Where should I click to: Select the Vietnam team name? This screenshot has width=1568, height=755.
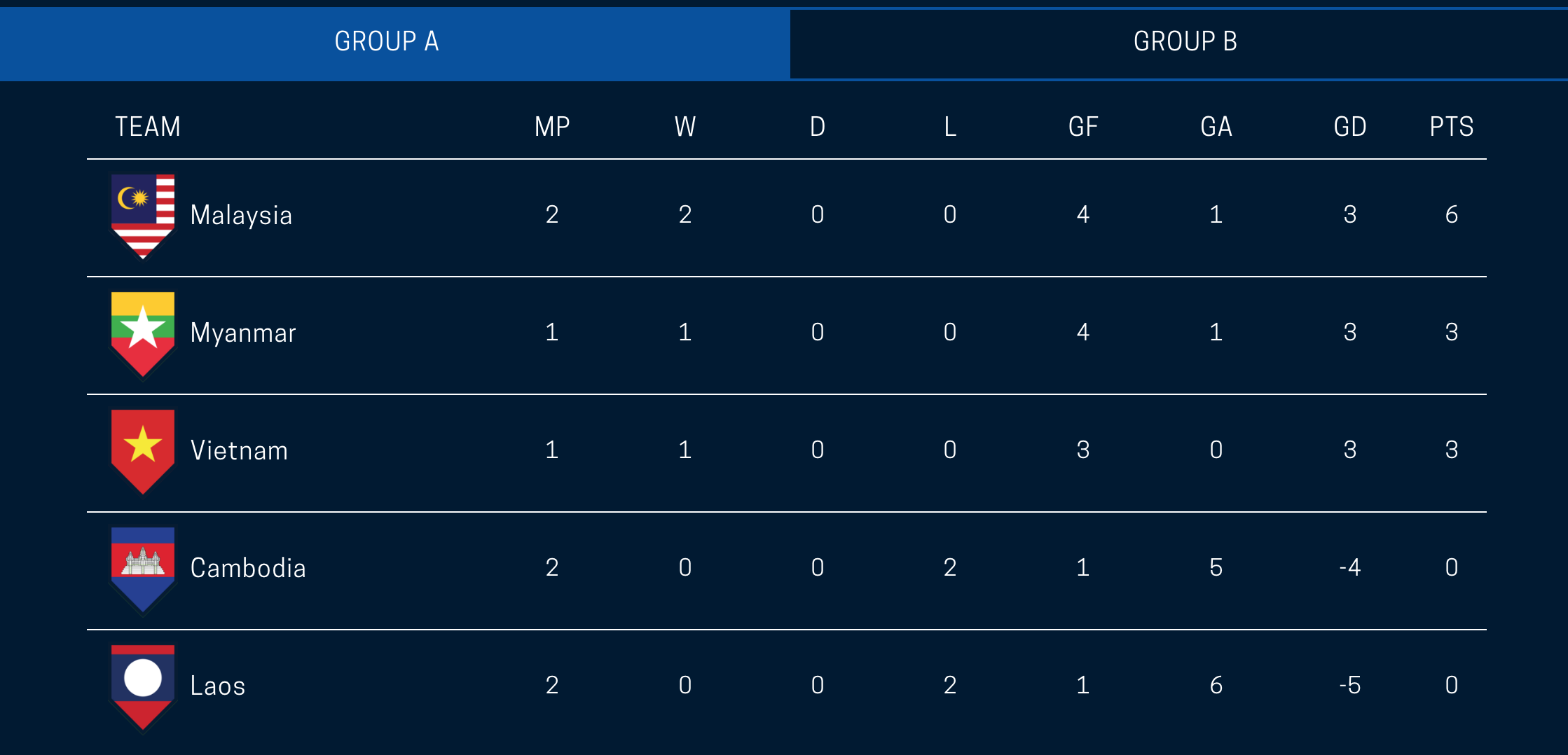239,450
